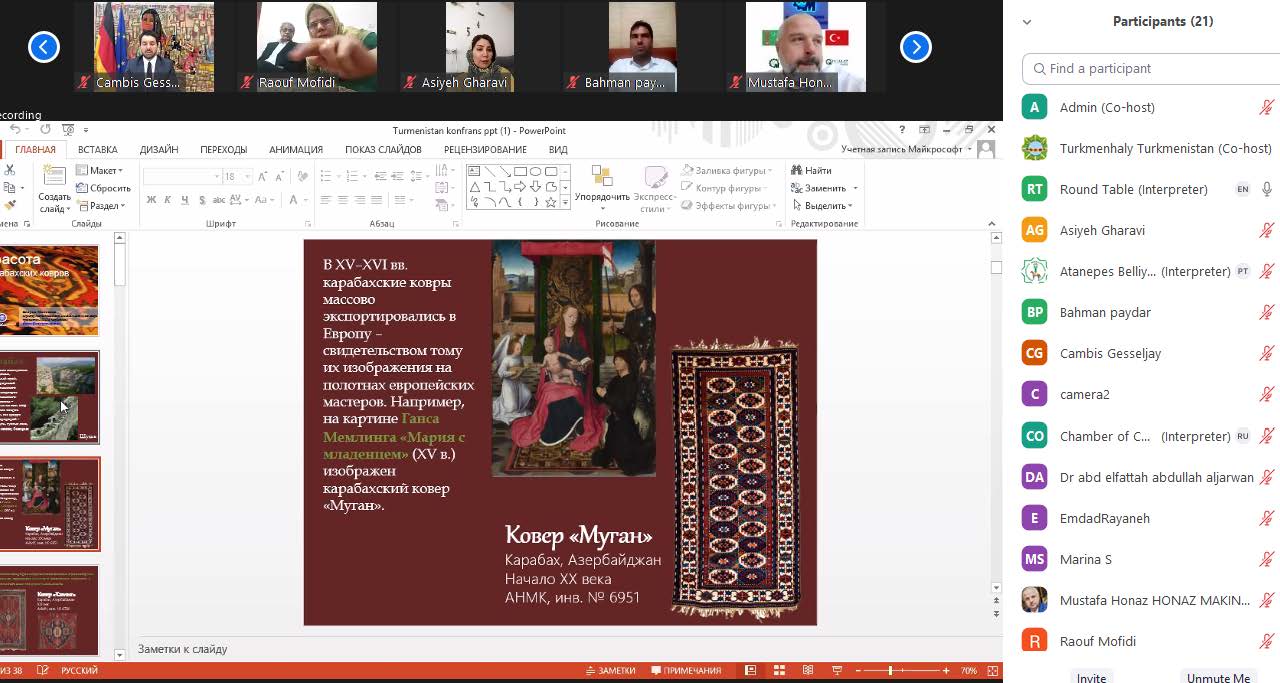Open the ПЕРЕХОДЫ ribbon tab
The image size is (1280, 683).
coord(224,150)
